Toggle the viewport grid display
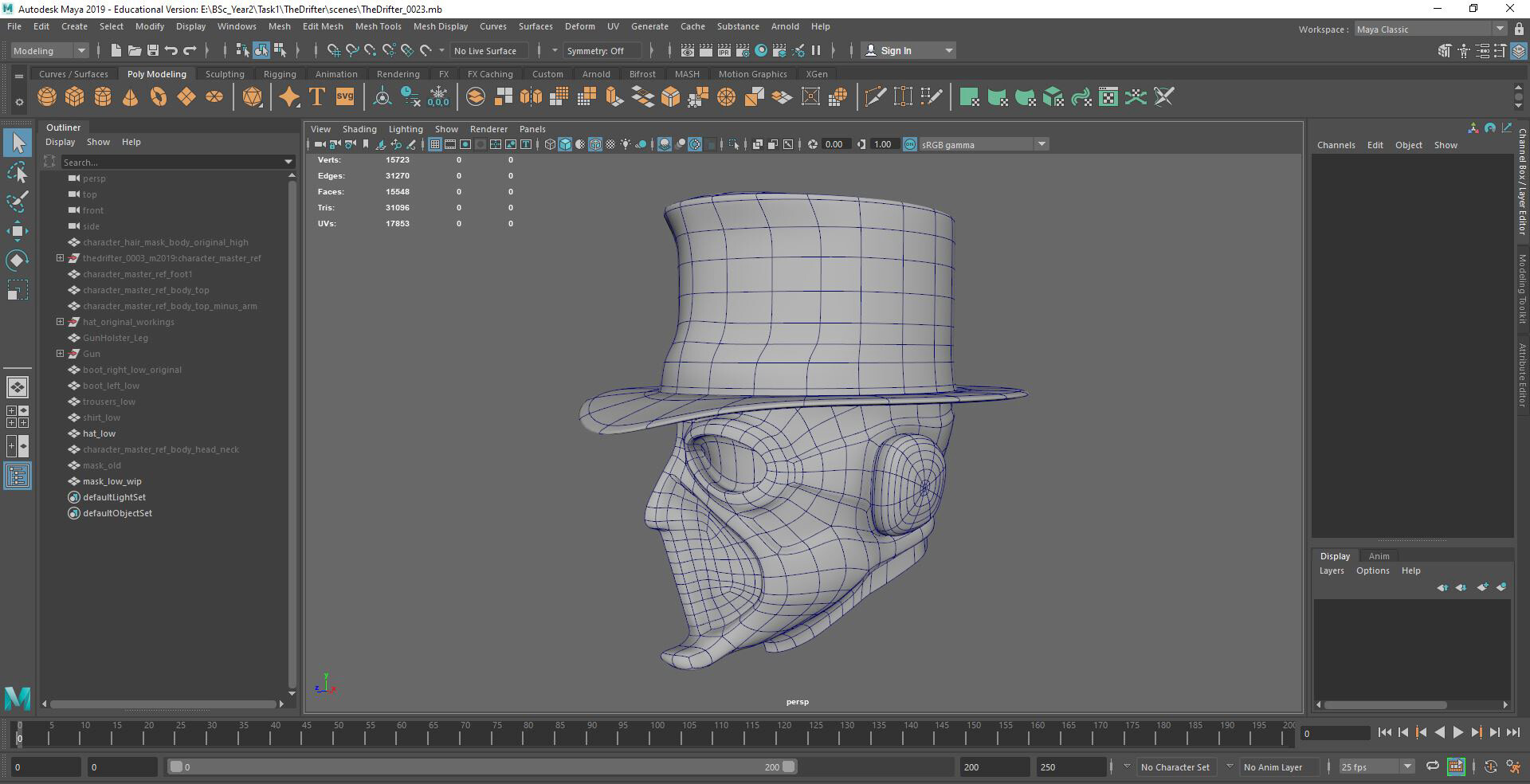 [x=434, y=144]
